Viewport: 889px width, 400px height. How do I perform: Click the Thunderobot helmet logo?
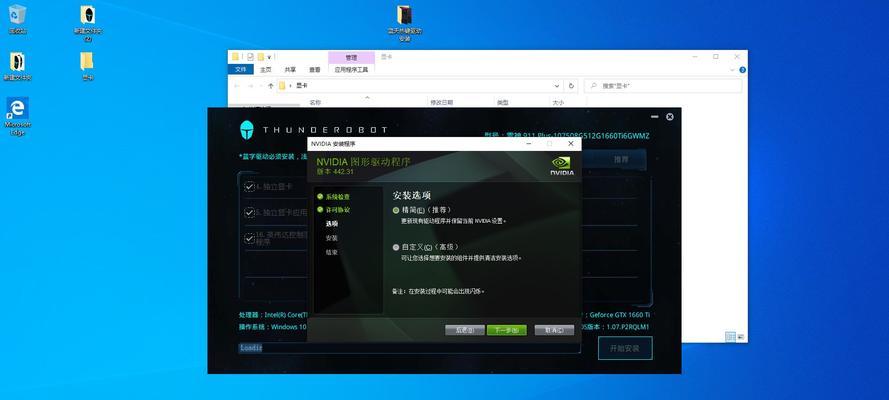point(247,130)
